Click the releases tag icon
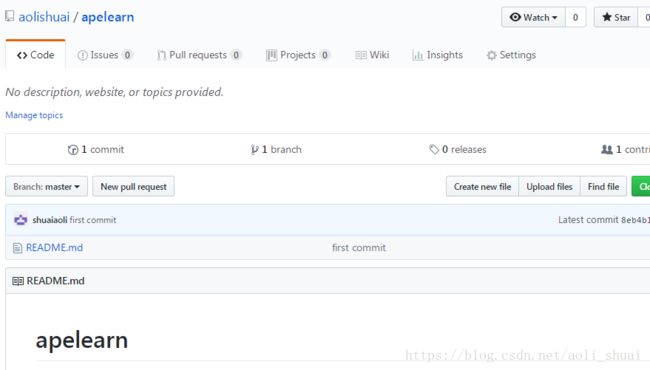Screen dimensions: 650x370 [434, 149]
